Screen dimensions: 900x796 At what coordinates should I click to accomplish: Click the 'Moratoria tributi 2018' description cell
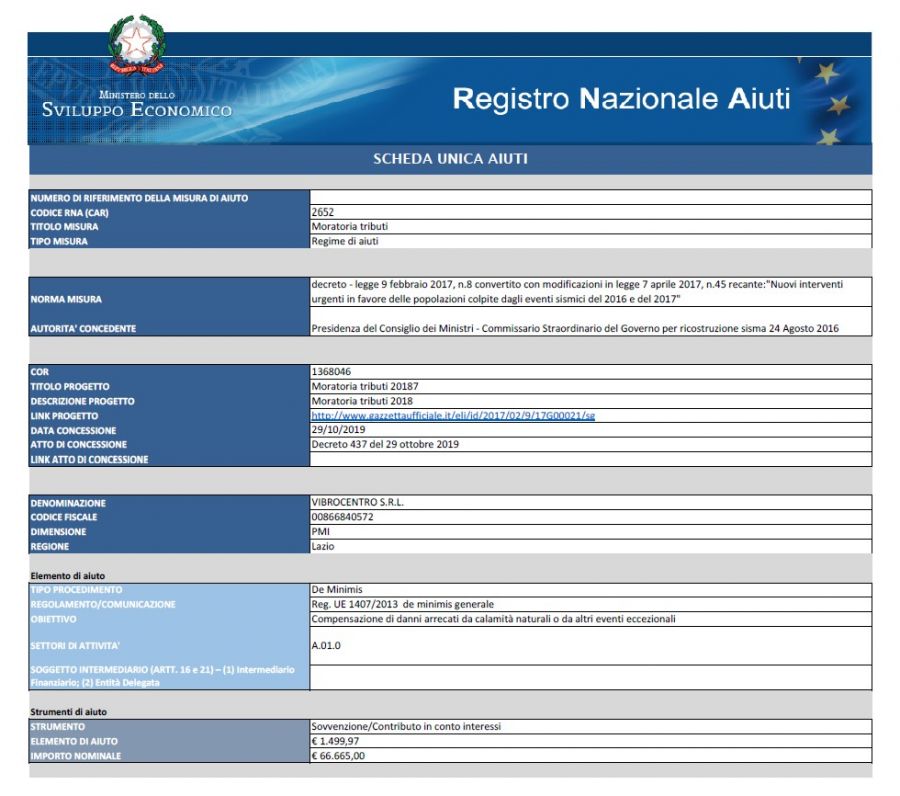[591, 401]
